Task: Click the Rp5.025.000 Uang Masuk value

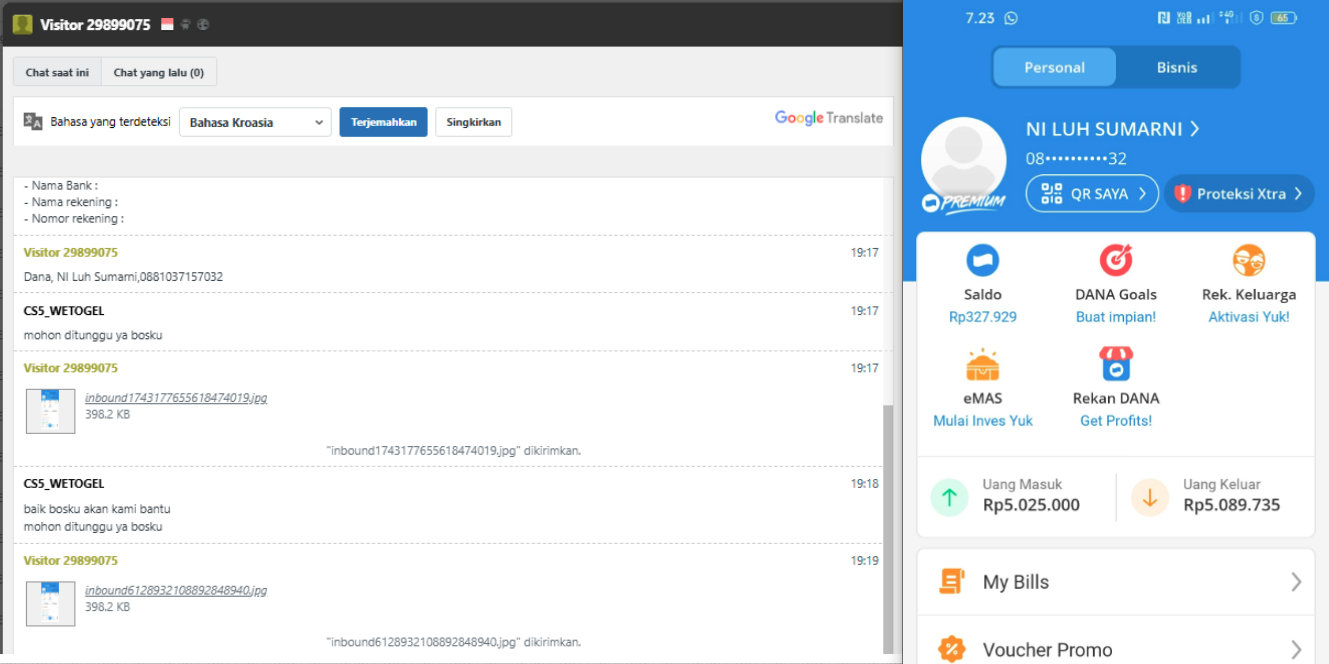Action: [x=1031, y=505]
